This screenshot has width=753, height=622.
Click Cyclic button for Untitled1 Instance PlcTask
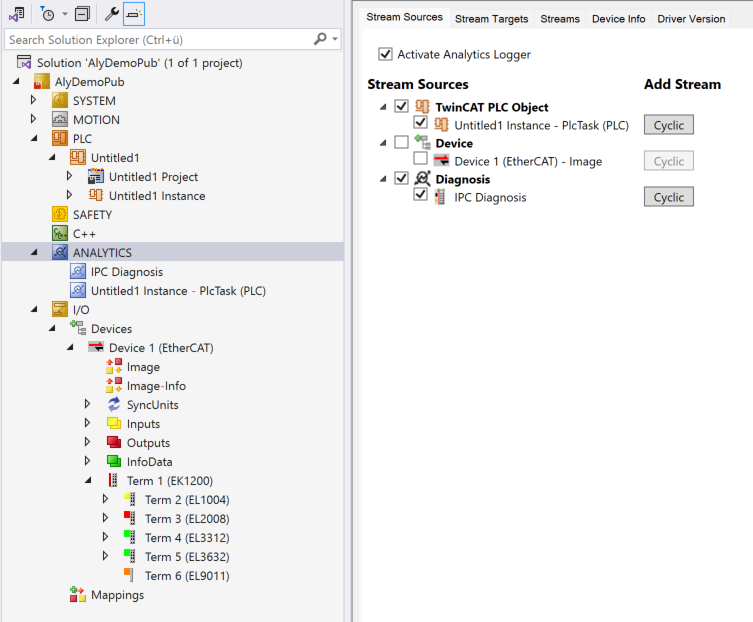(668, 125)
